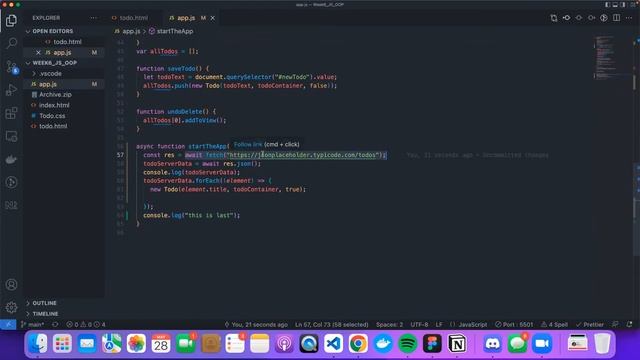The image size is (640, 360).
Task: Open Discord from the dock
Action: coord(493,343)
